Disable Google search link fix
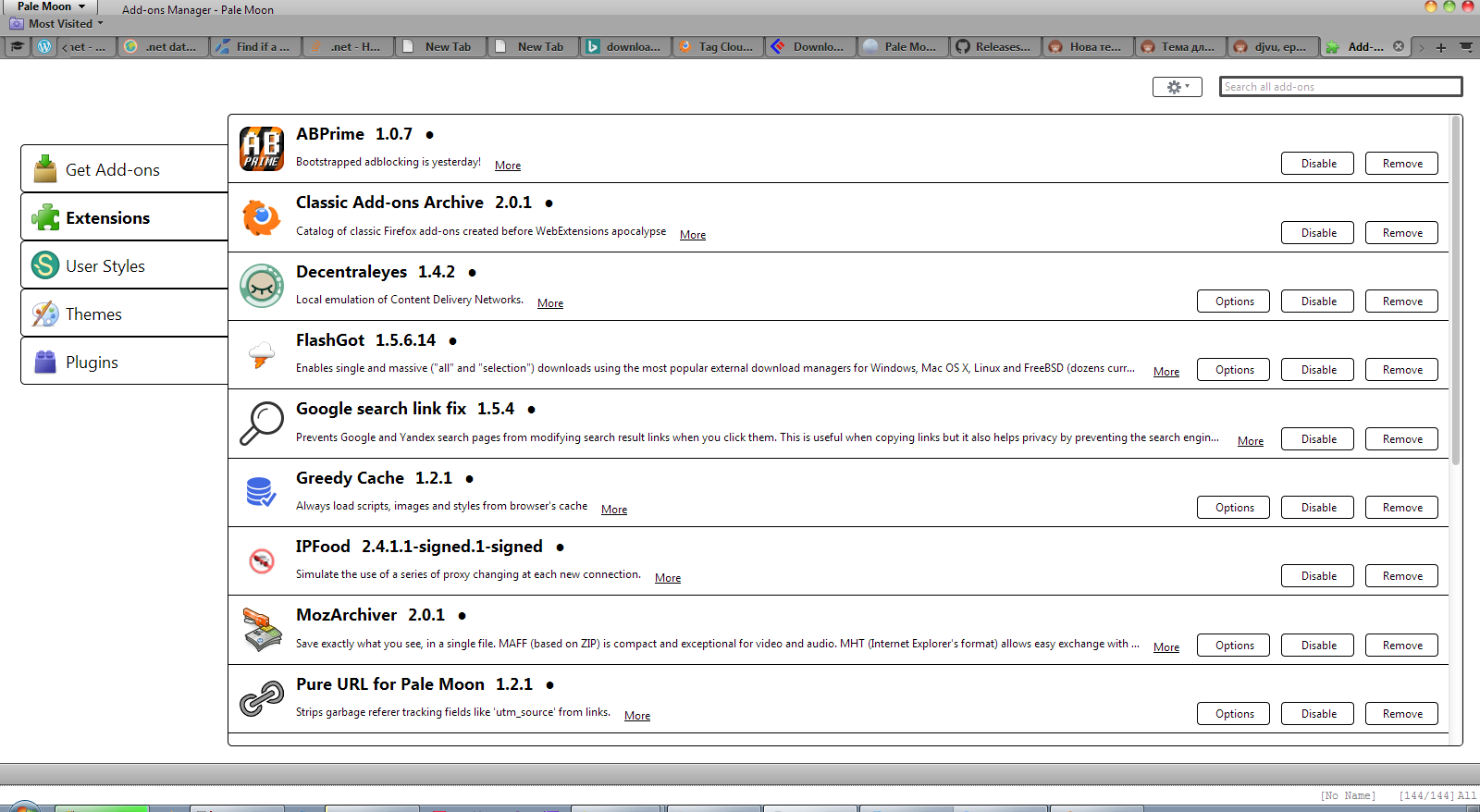The image size is (1480, 812). coord(1318,439)
